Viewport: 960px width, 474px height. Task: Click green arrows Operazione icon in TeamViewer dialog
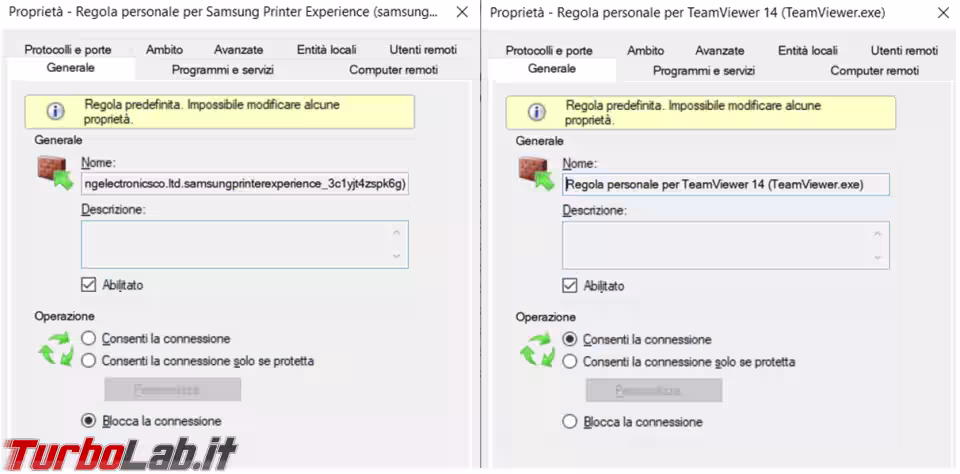pyautogui.click(x=537, y=350)
